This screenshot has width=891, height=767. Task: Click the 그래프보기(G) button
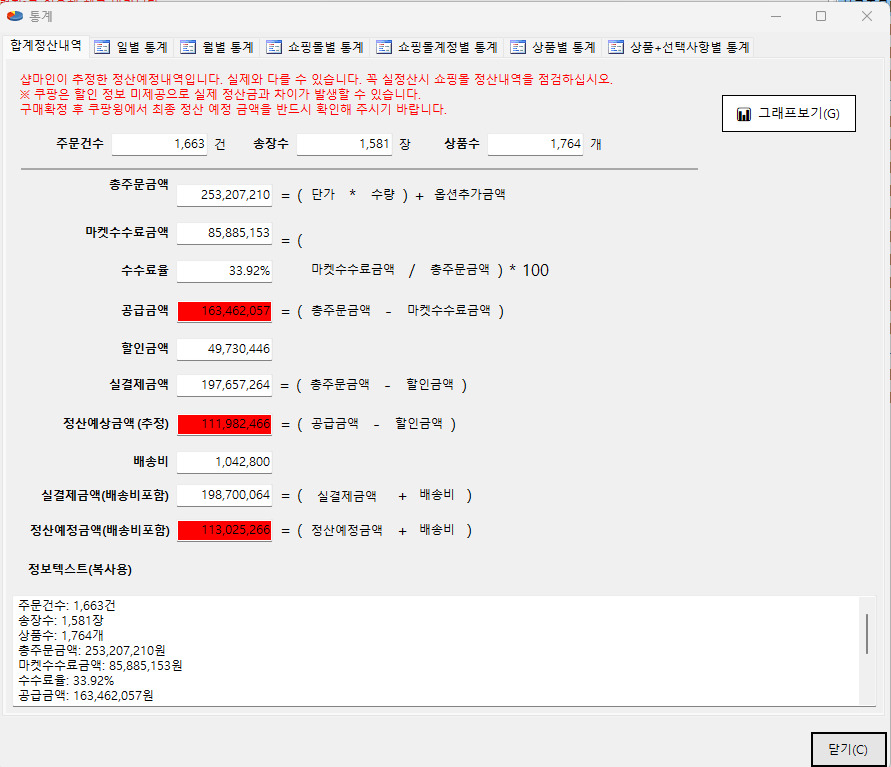pyautogui.click(x=788, y=114)
